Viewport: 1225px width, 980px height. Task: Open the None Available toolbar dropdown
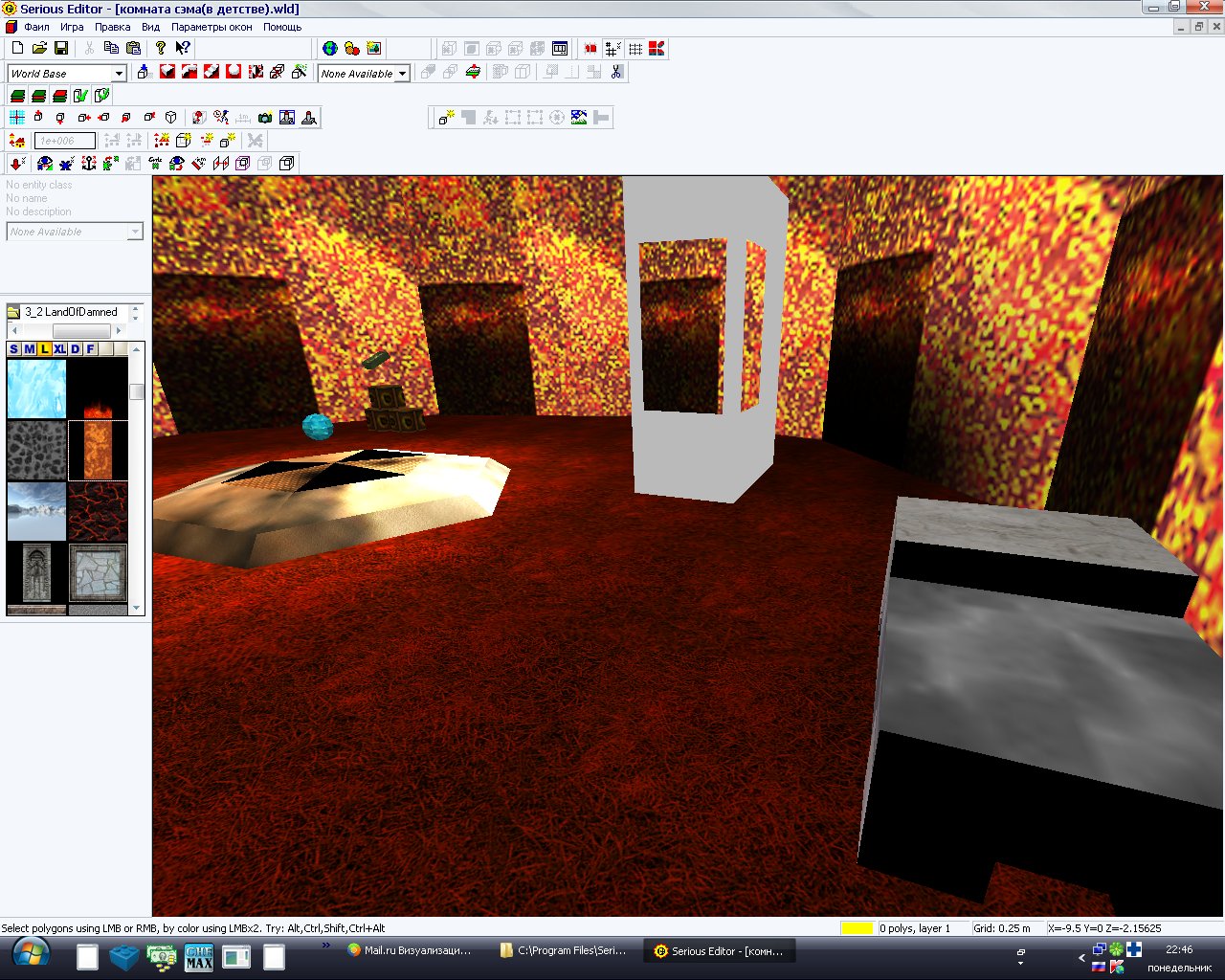[403, 74]
